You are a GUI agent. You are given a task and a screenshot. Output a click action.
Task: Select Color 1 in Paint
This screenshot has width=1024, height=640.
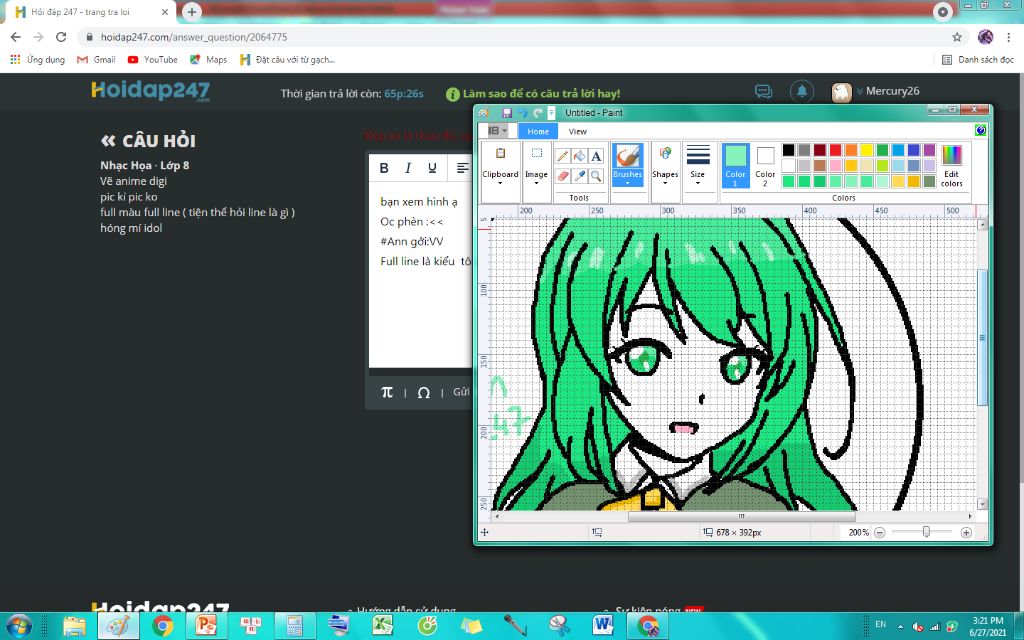[735, 166]
